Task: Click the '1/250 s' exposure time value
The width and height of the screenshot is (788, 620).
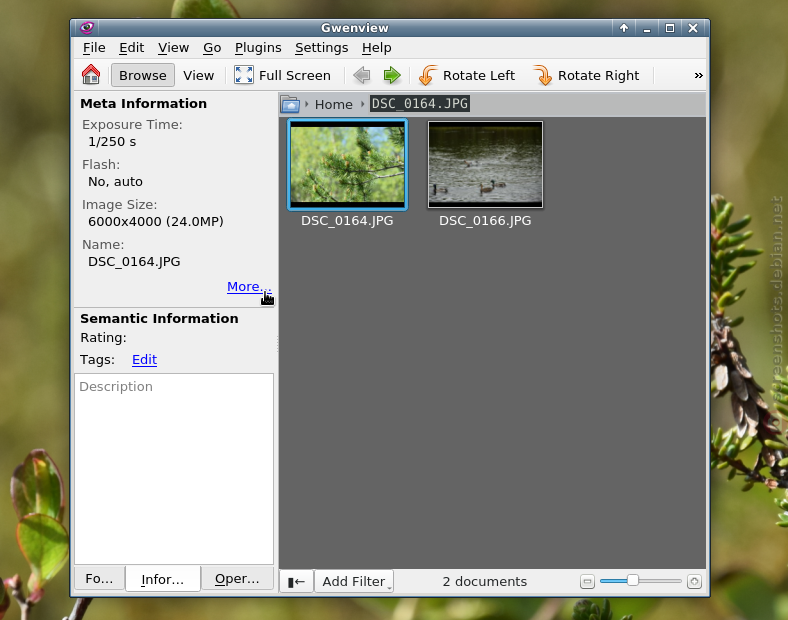Action: coord(112,142)
